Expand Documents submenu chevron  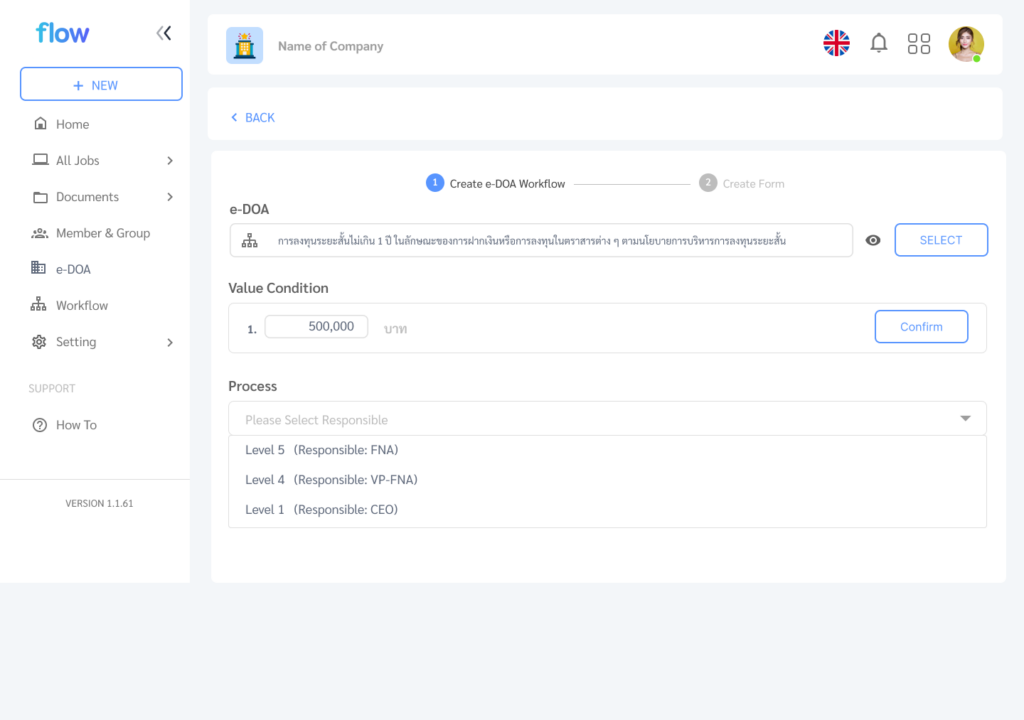[x=170, y=197]
